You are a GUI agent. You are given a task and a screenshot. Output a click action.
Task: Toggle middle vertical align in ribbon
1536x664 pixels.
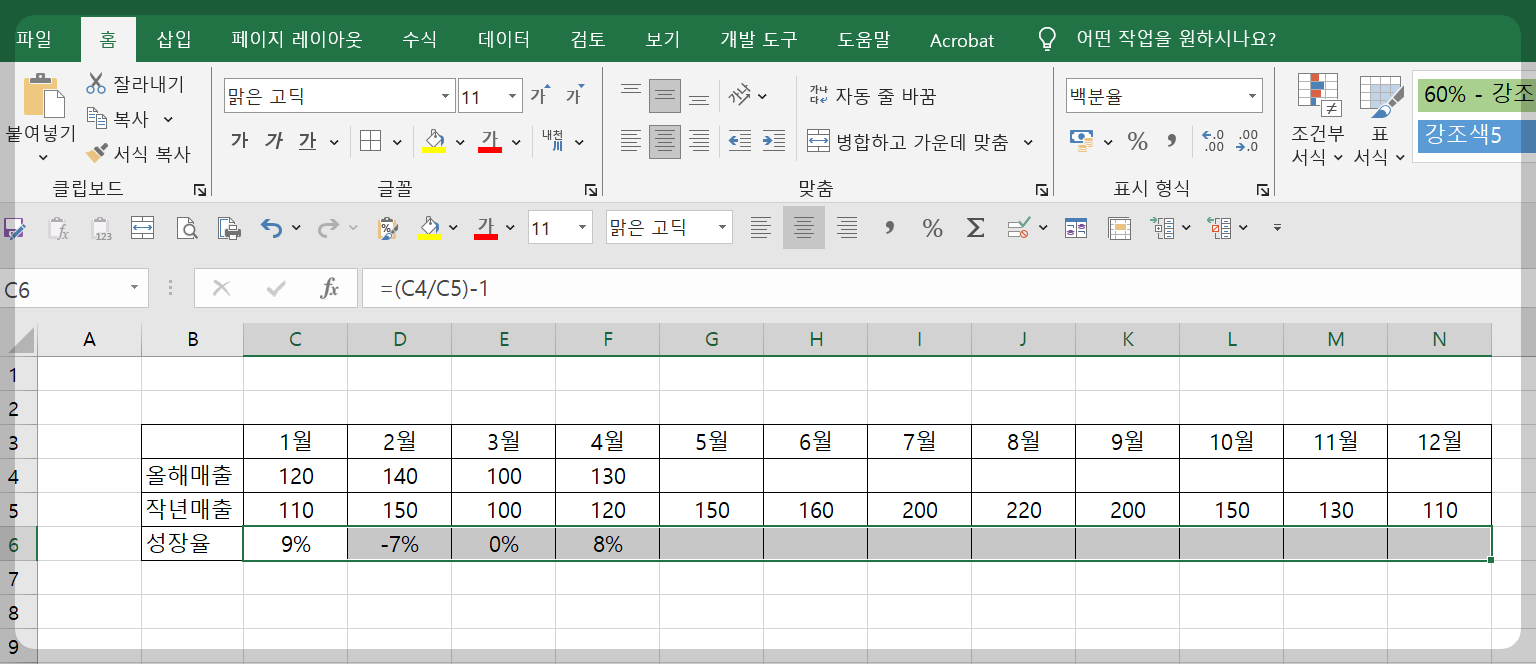coord(665,96)
